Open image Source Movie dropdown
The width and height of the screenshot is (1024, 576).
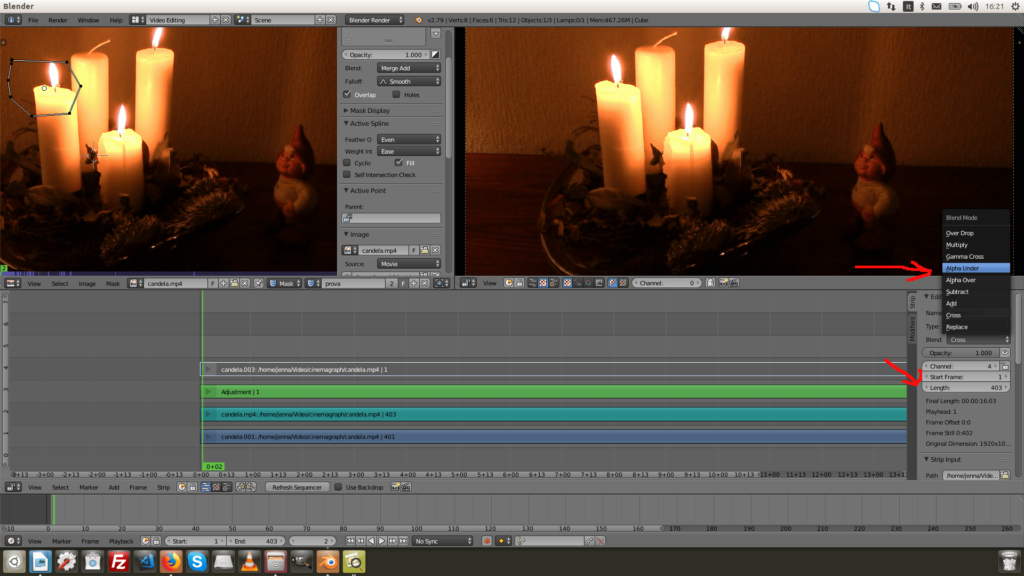point(409,264)
